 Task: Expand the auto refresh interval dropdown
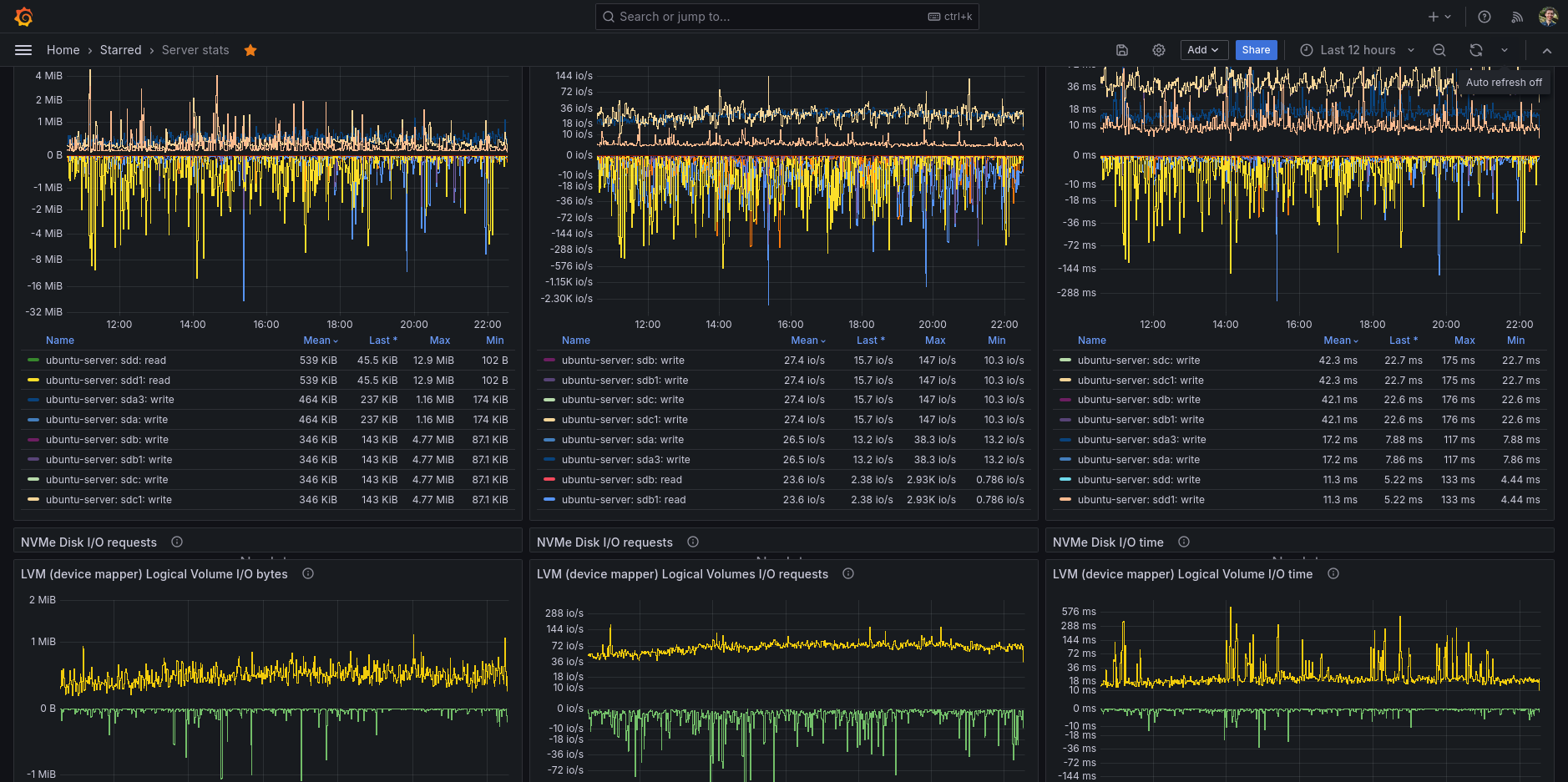(1505, 50)
